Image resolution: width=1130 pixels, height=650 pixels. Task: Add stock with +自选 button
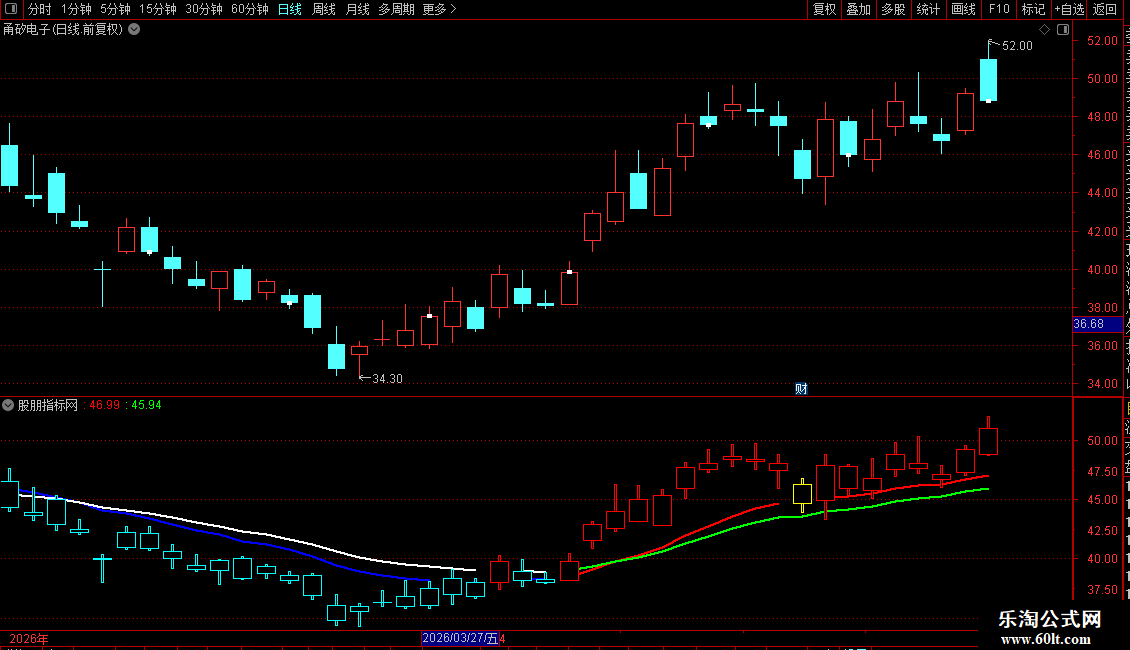pyautogui.click(x=1069, y=9)
